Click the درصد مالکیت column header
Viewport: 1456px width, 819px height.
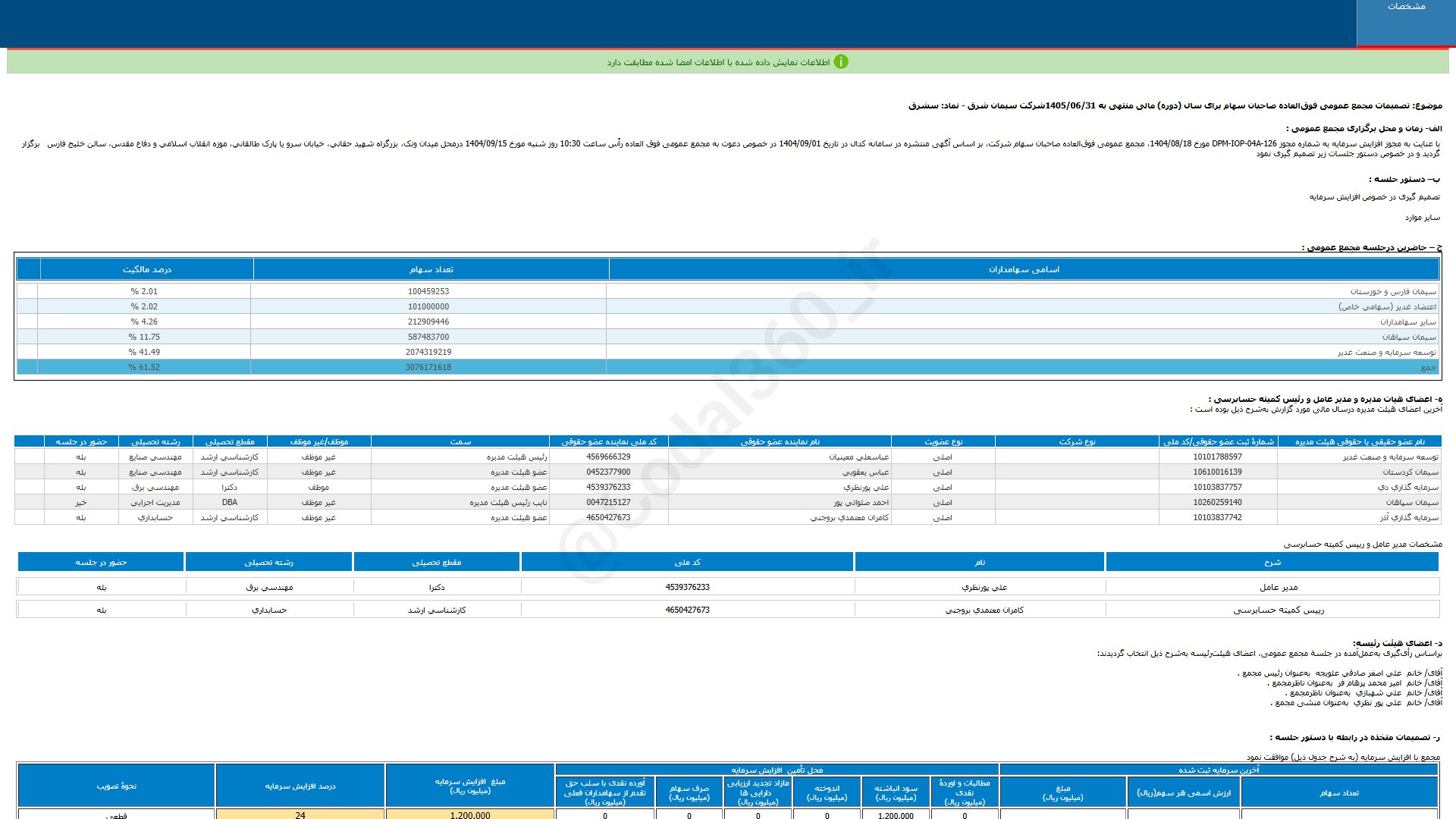146,269
